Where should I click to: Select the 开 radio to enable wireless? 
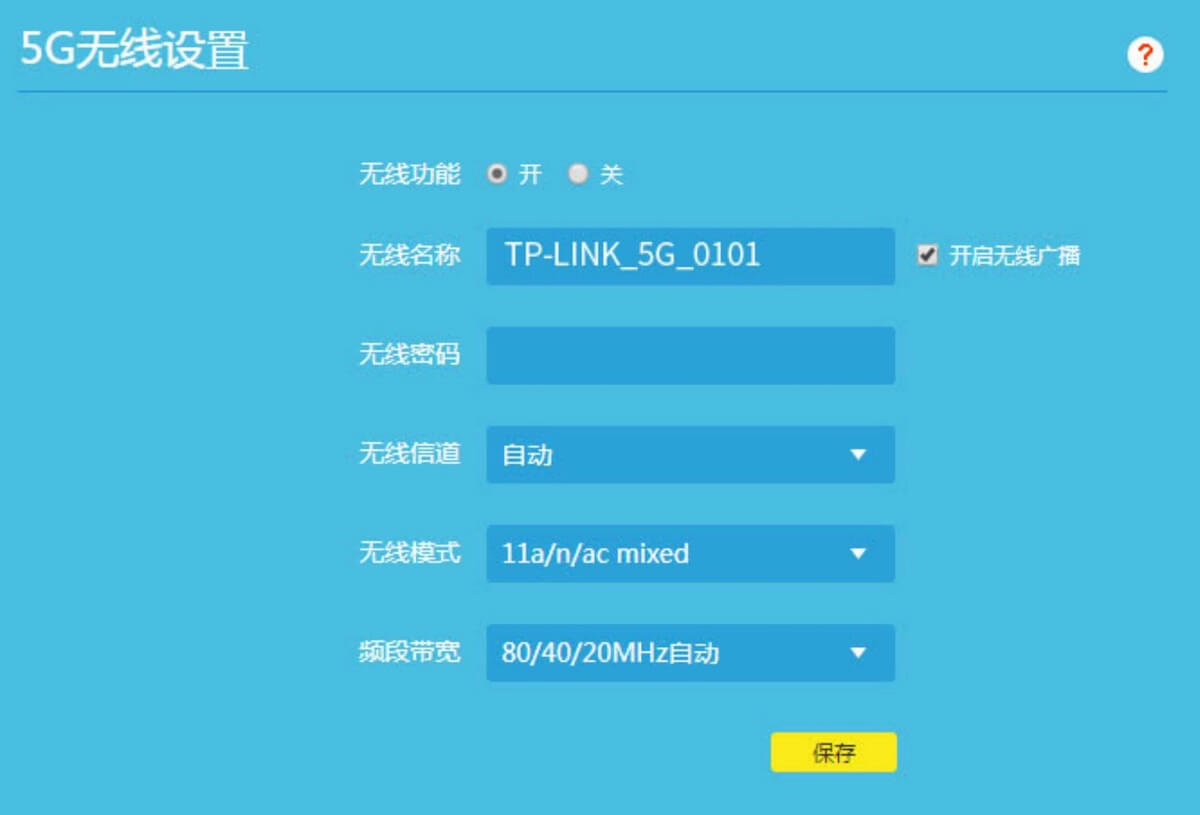(498, 174)
